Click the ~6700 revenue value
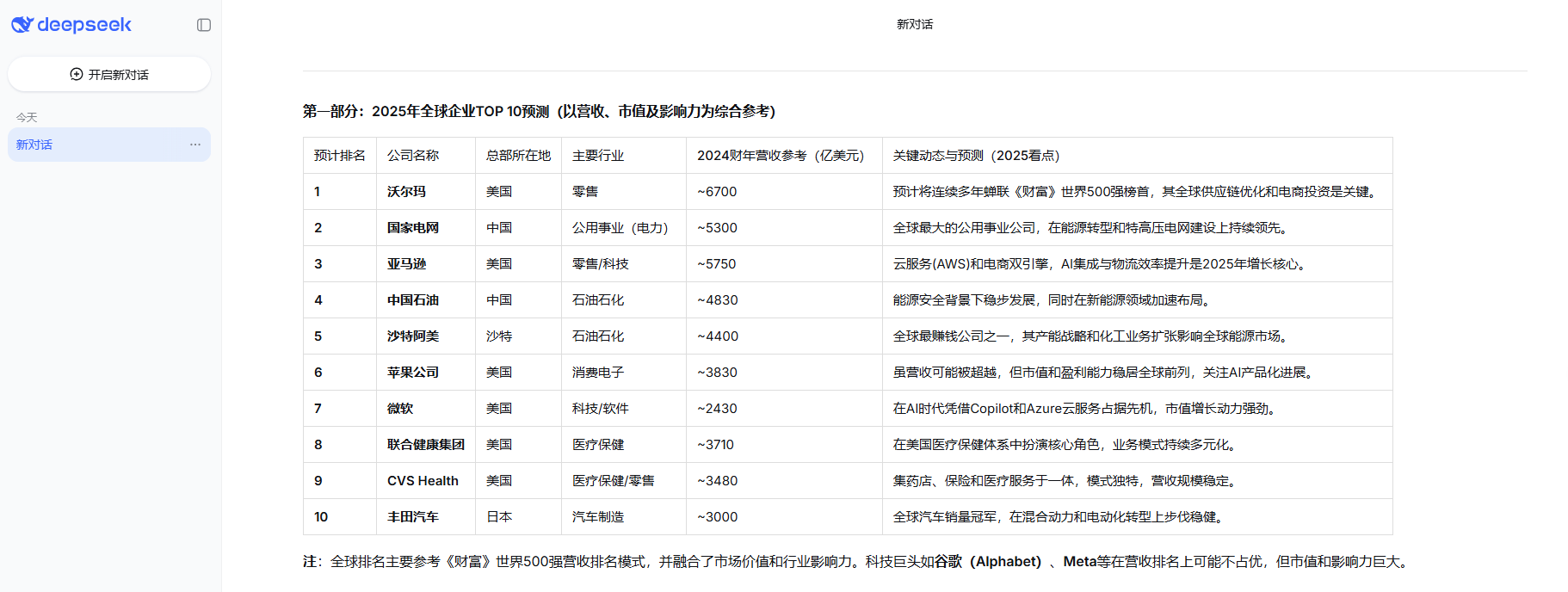1568x592 pixels. pos(717,192)
